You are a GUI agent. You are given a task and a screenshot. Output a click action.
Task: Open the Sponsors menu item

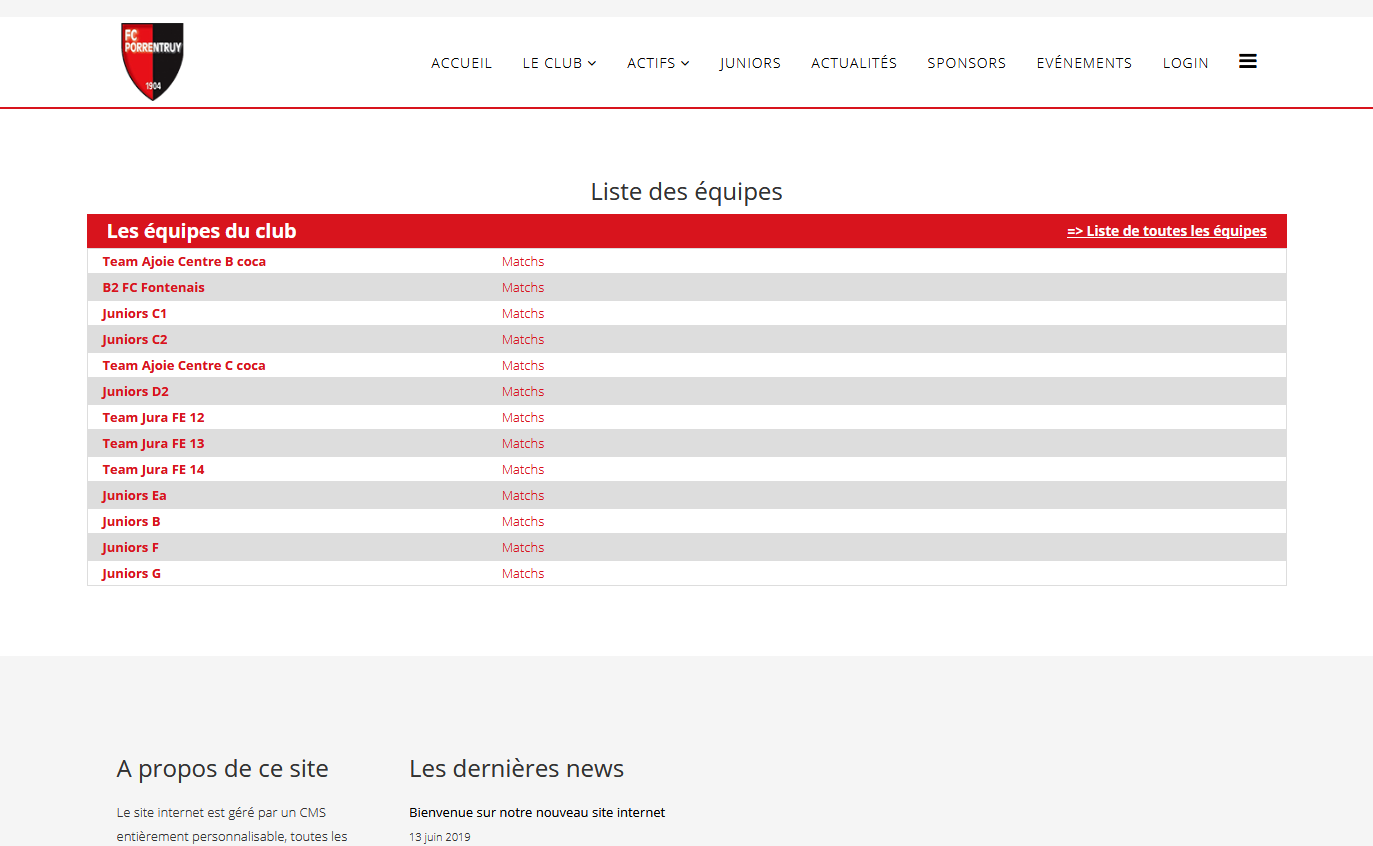coord(966,63)
